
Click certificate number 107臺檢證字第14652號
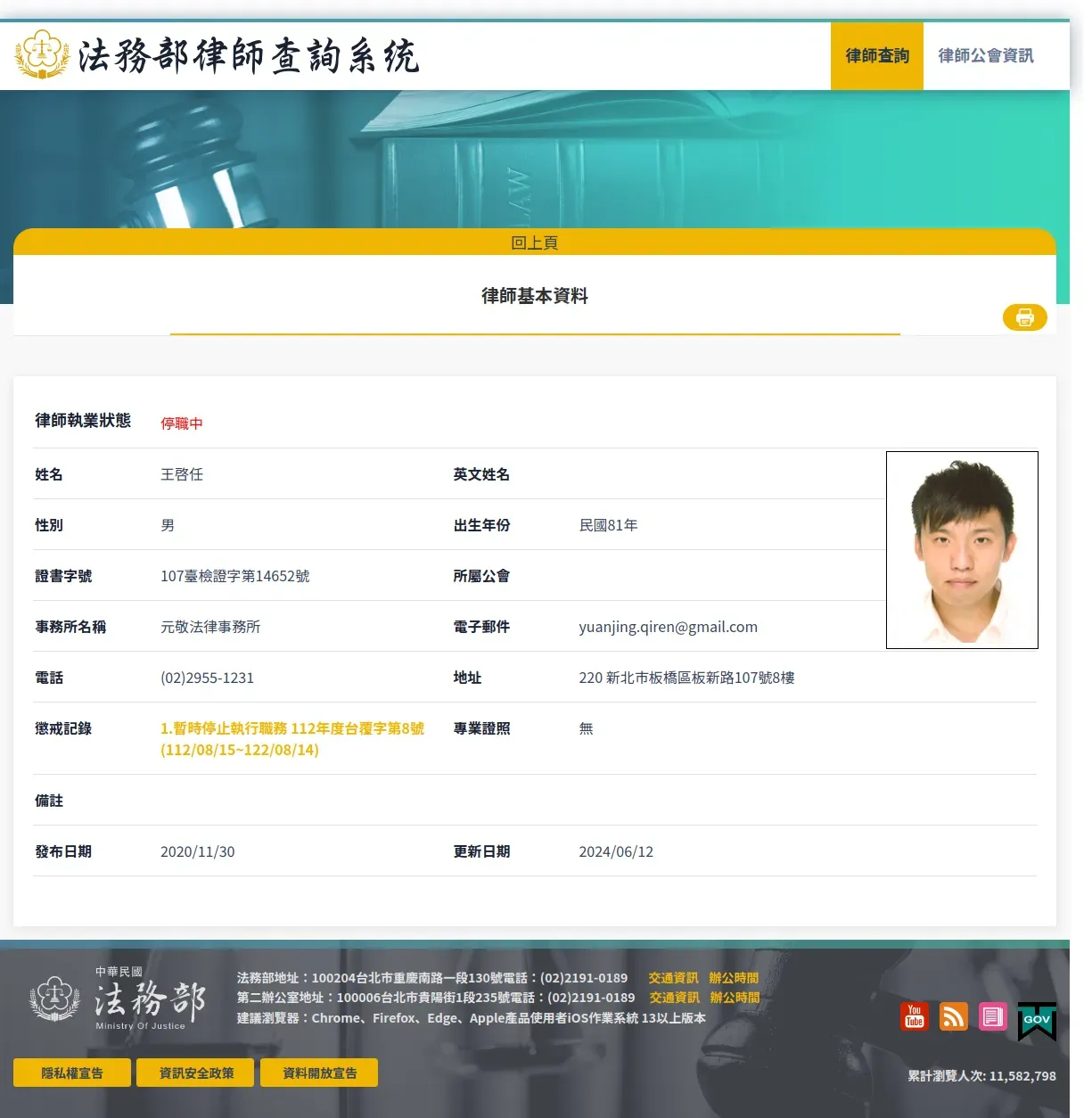234,576
